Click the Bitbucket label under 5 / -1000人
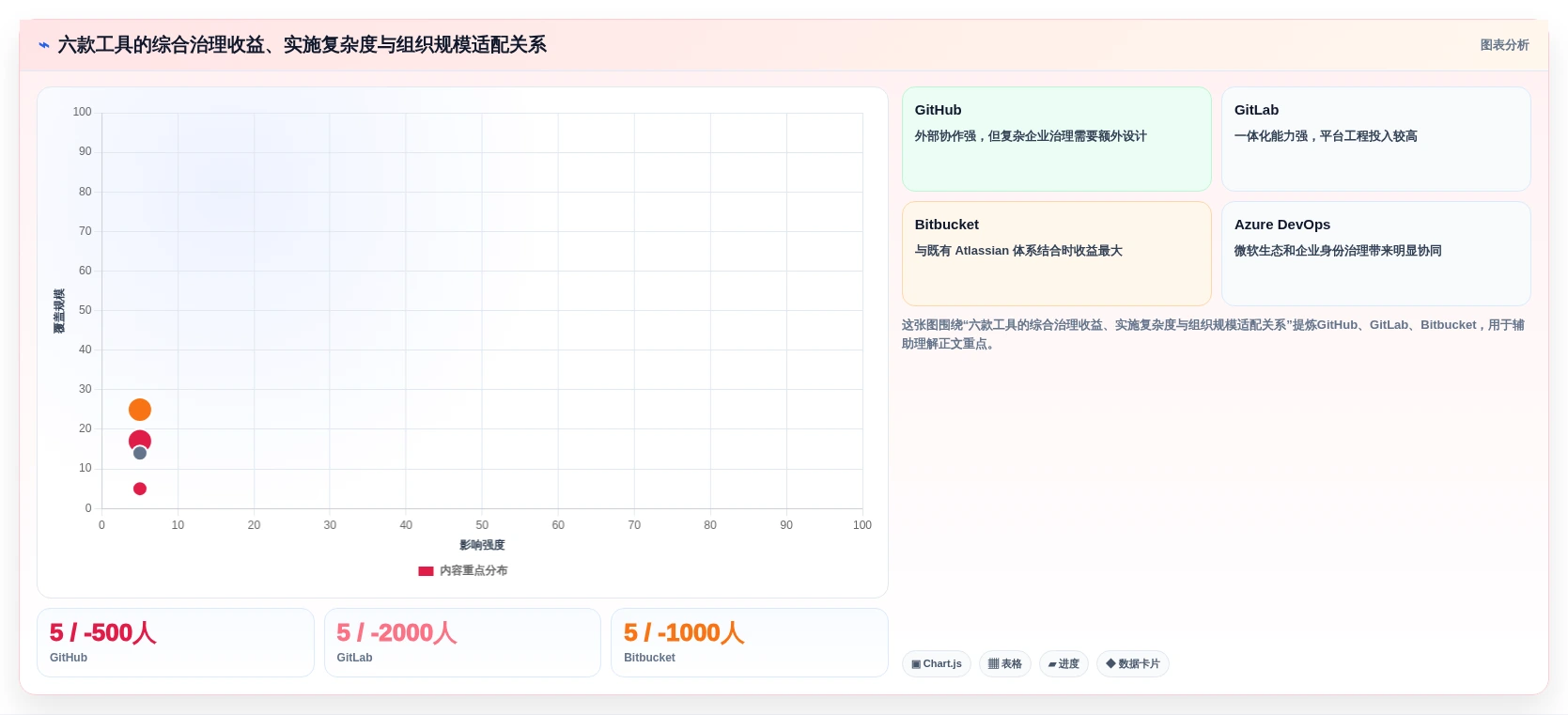This screenshot has height=715, width=1568. pyautogui.click(x=649, y=658)
